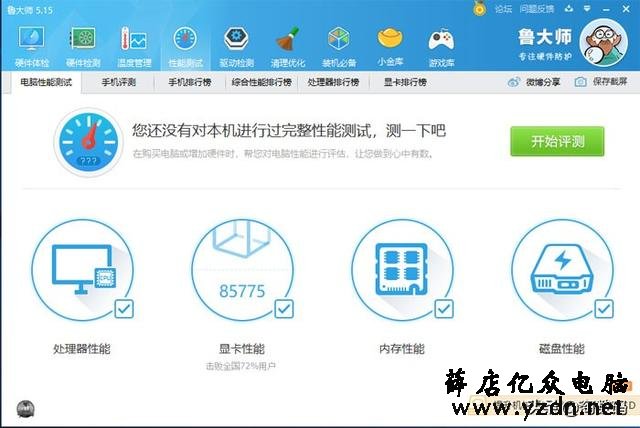Open 游戏库 game controller icon

(441, 46)
